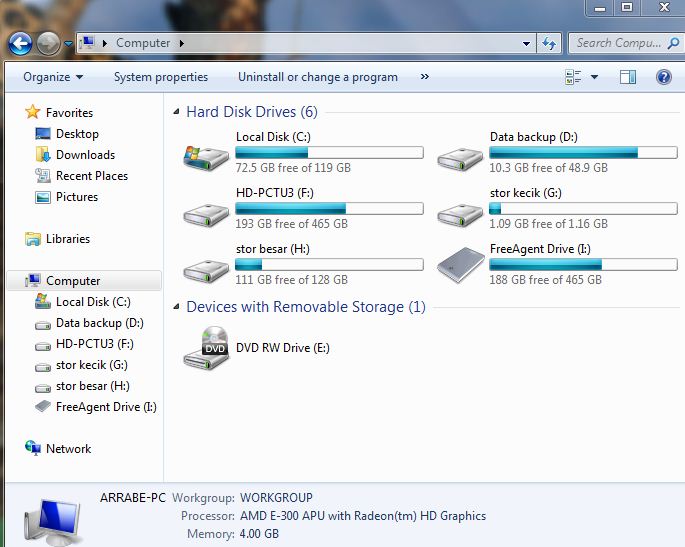Click the stor kecik (G:) drive label
Viewport: 685px width, 547px height.
click(526, 193)
